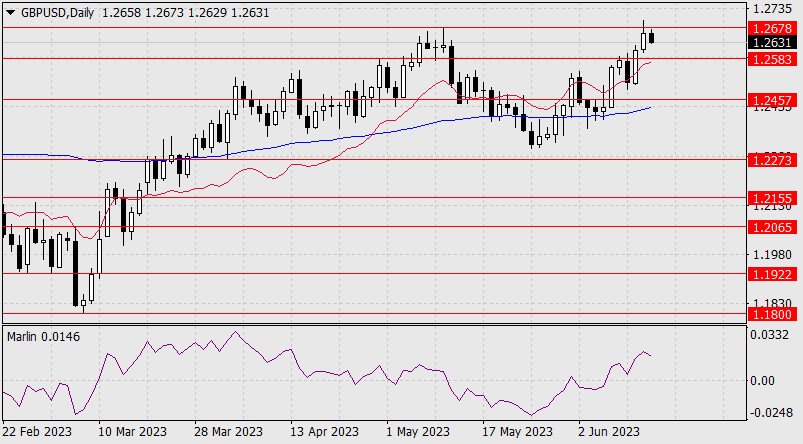803x444 pixels.
Task: Click the OHLC values 1.2658 1.2673 1.2629 1.2631
Action: point(186,13)
